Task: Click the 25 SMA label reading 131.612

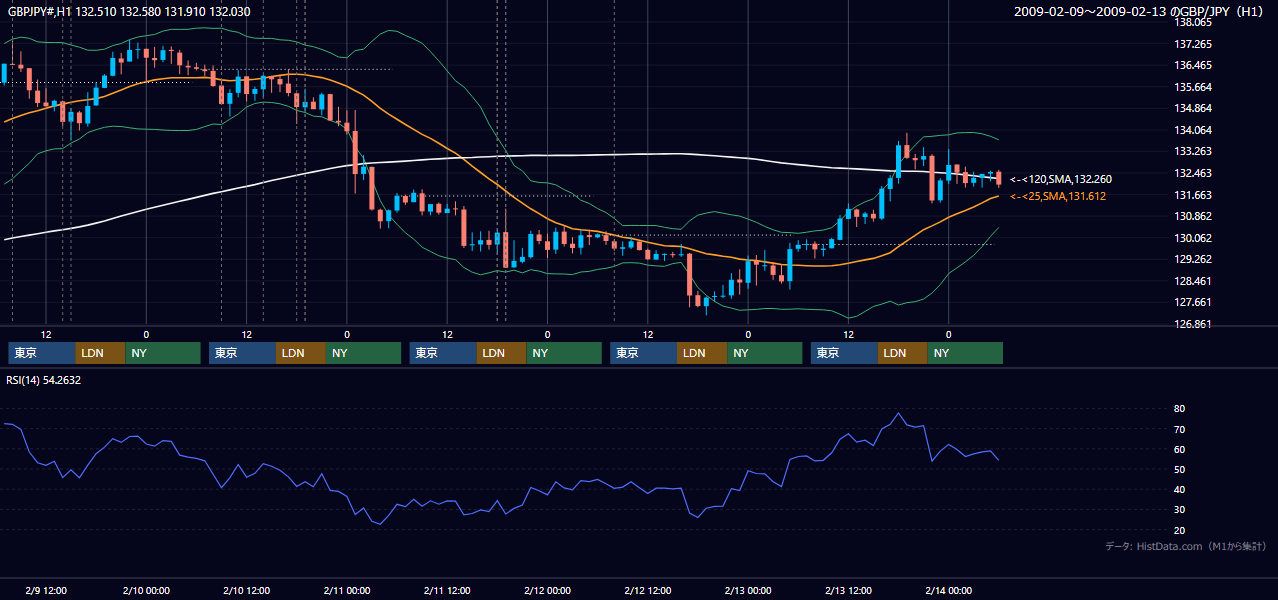Action: pyautogui.click(x=1058, y=196)
